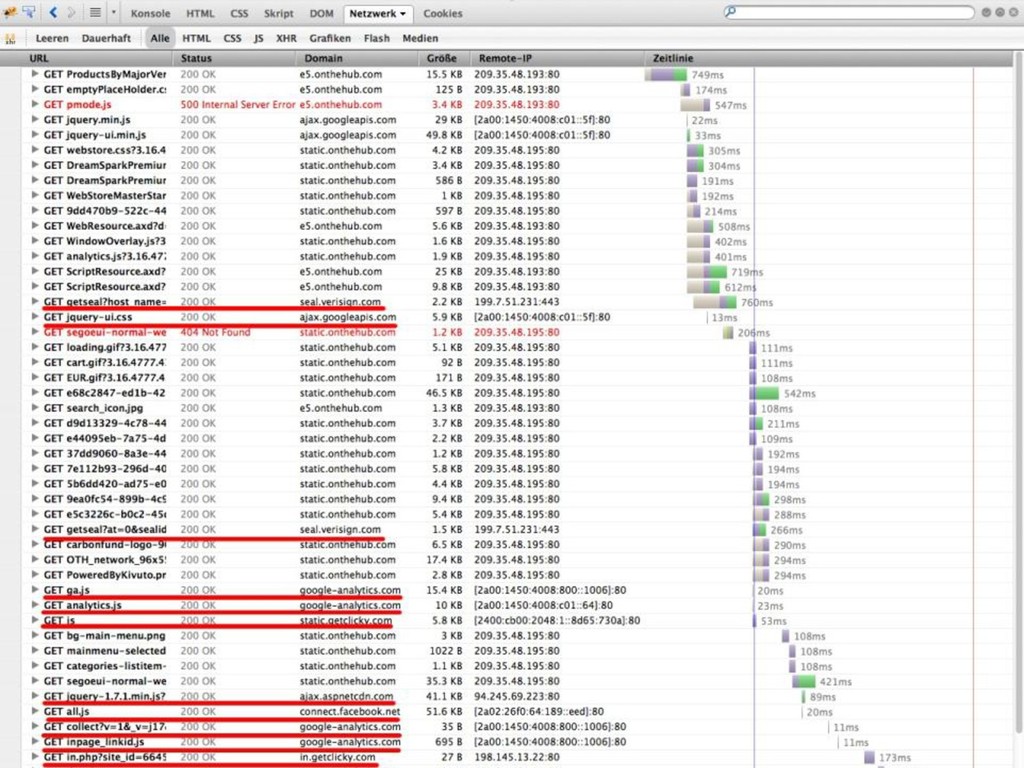The image size is (1024, 768).
Task: Click the Leeren button
Action: point(52,39)
